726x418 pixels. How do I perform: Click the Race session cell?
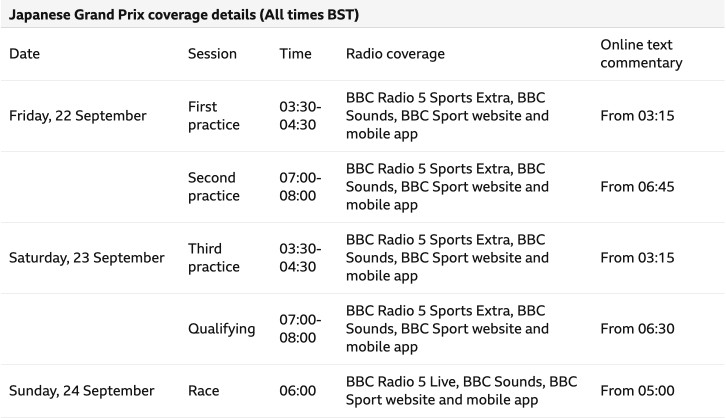(x=203, y=391)
